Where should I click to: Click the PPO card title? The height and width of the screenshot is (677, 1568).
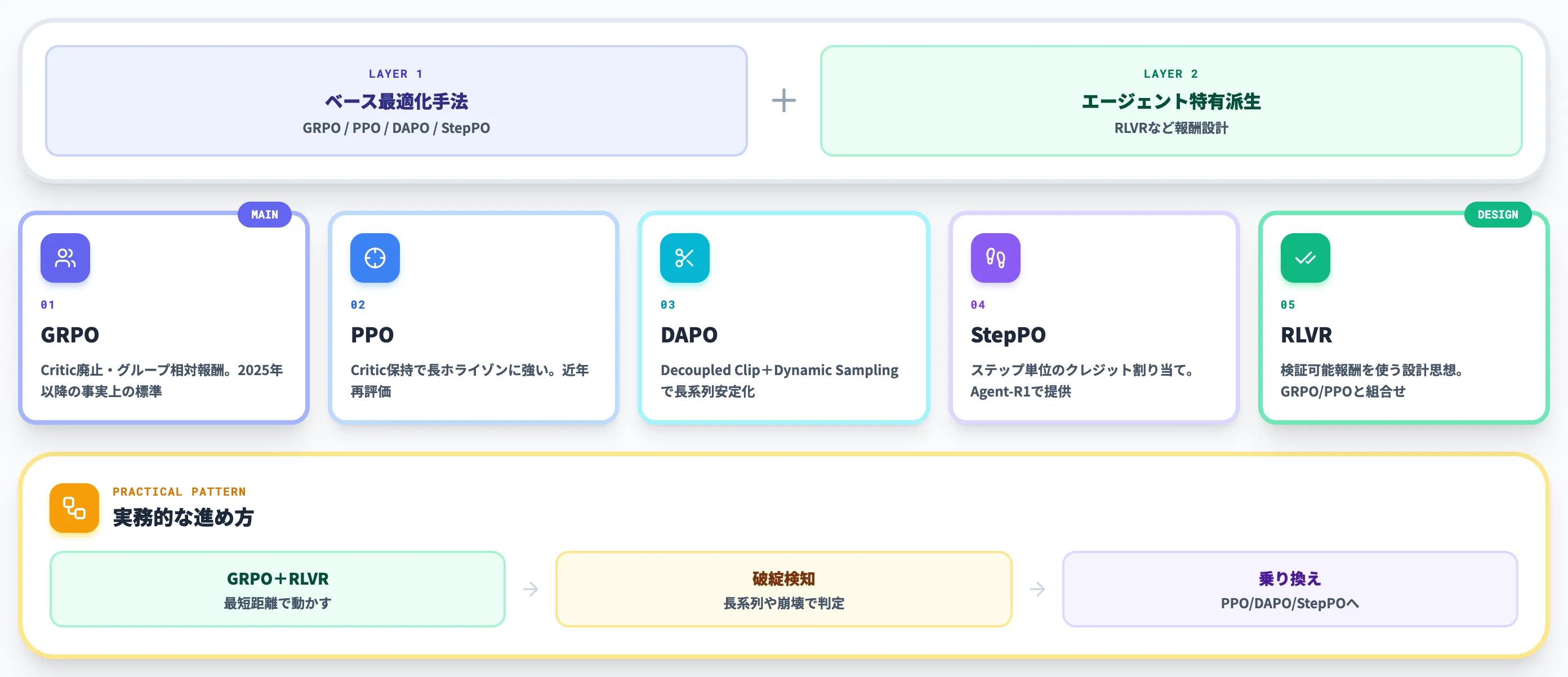[x=372, y=335]
